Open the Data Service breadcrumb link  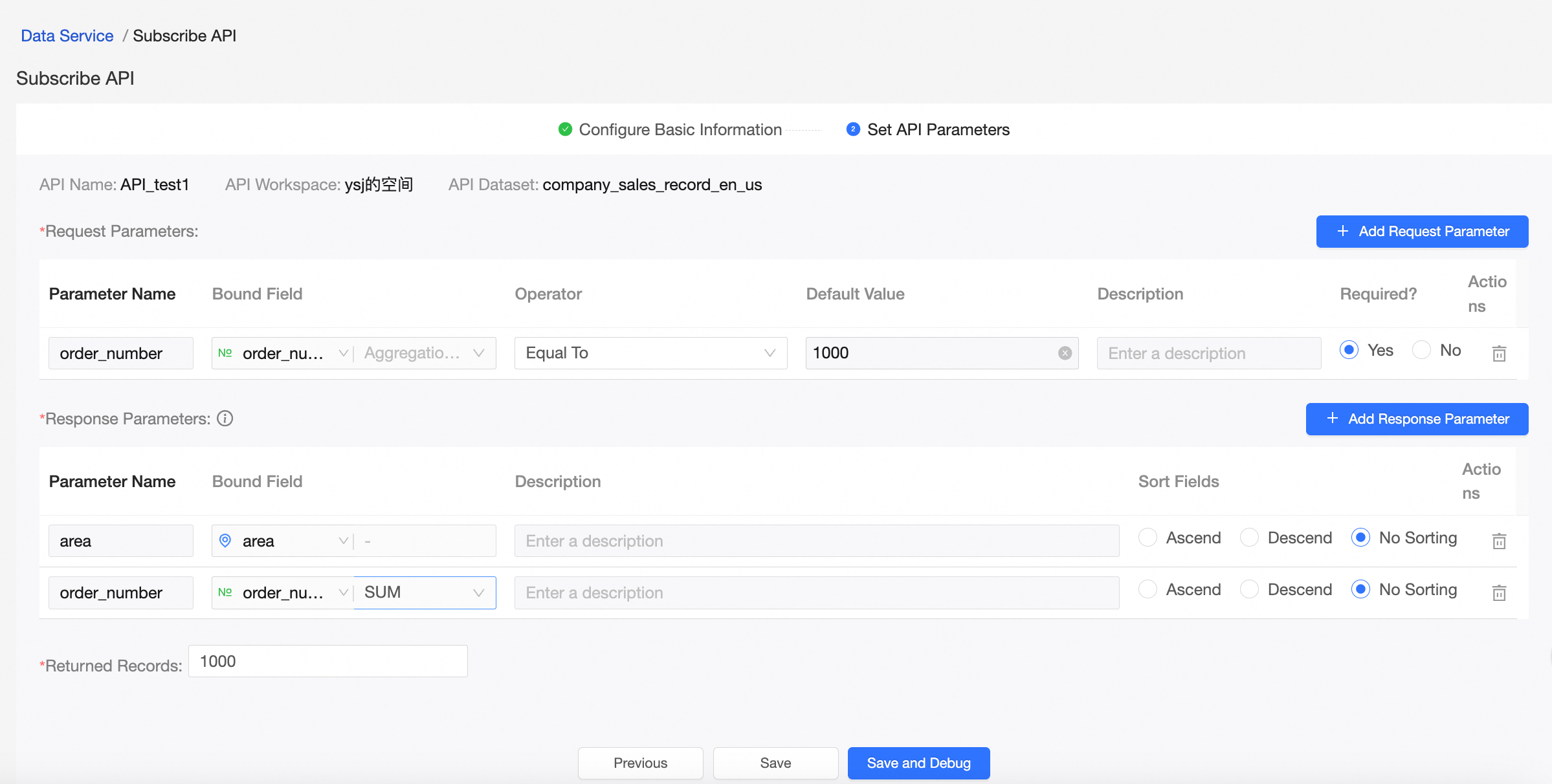(67, 36)
